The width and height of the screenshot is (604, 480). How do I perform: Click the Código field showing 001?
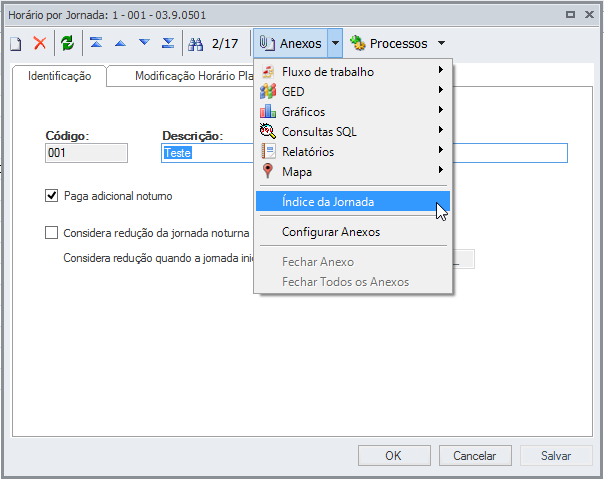coord(86,153)
